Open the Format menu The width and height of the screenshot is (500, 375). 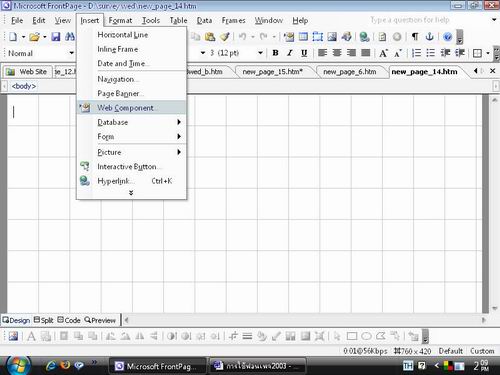[x=120, y=21]
